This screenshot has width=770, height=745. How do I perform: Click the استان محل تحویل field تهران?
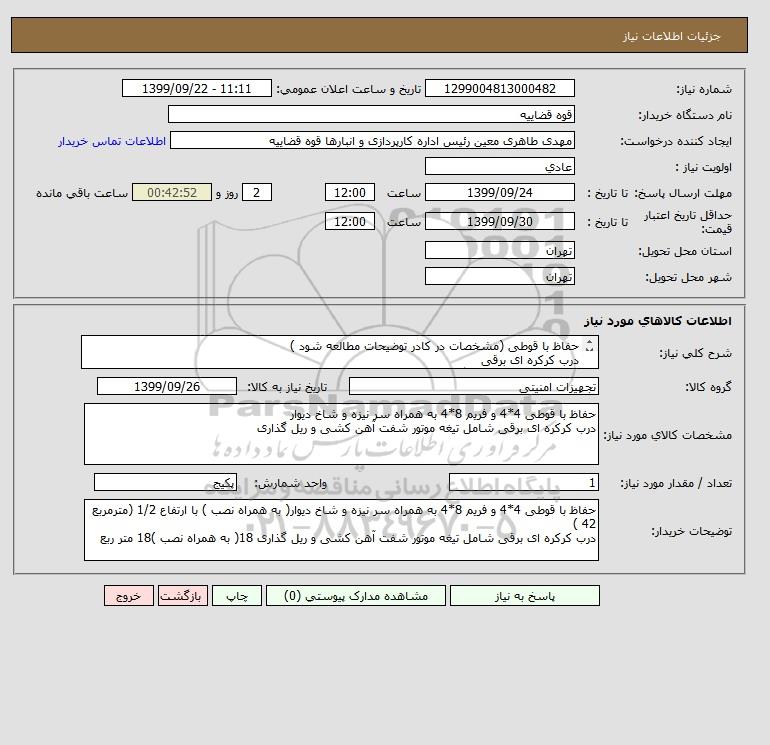(x=499, y=251)
